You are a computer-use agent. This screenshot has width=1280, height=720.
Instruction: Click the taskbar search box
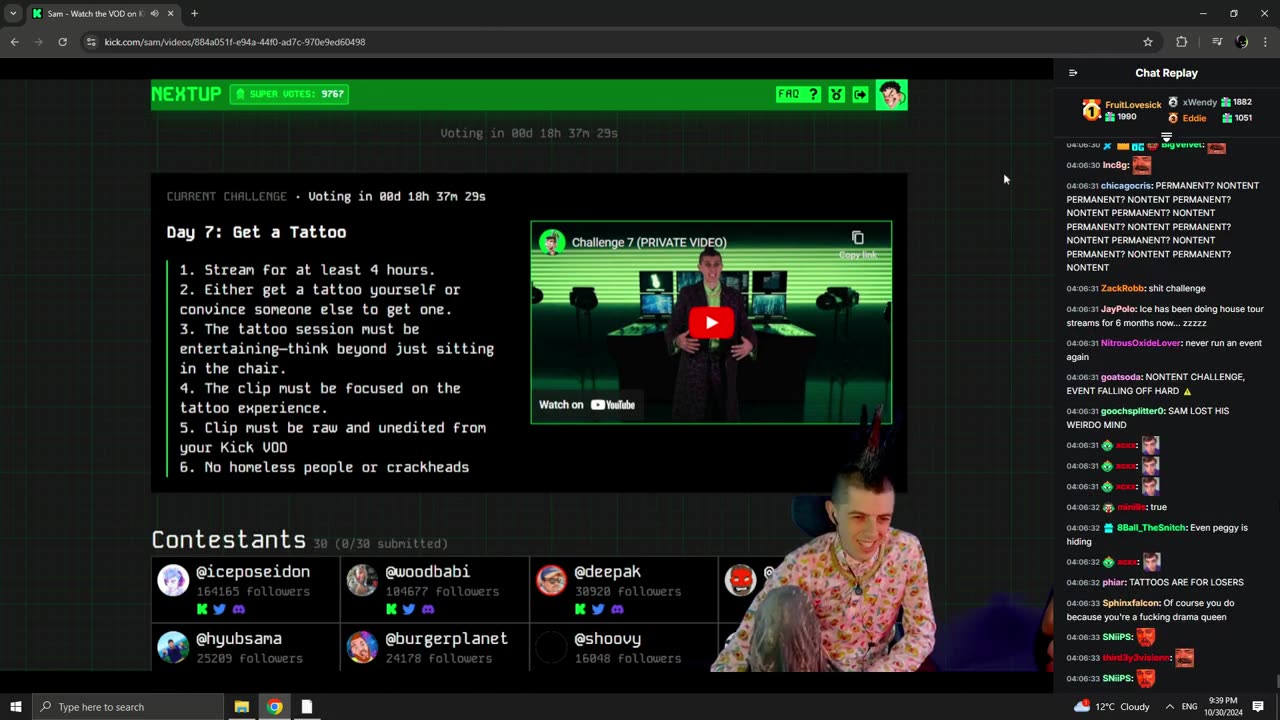point(127,707)
